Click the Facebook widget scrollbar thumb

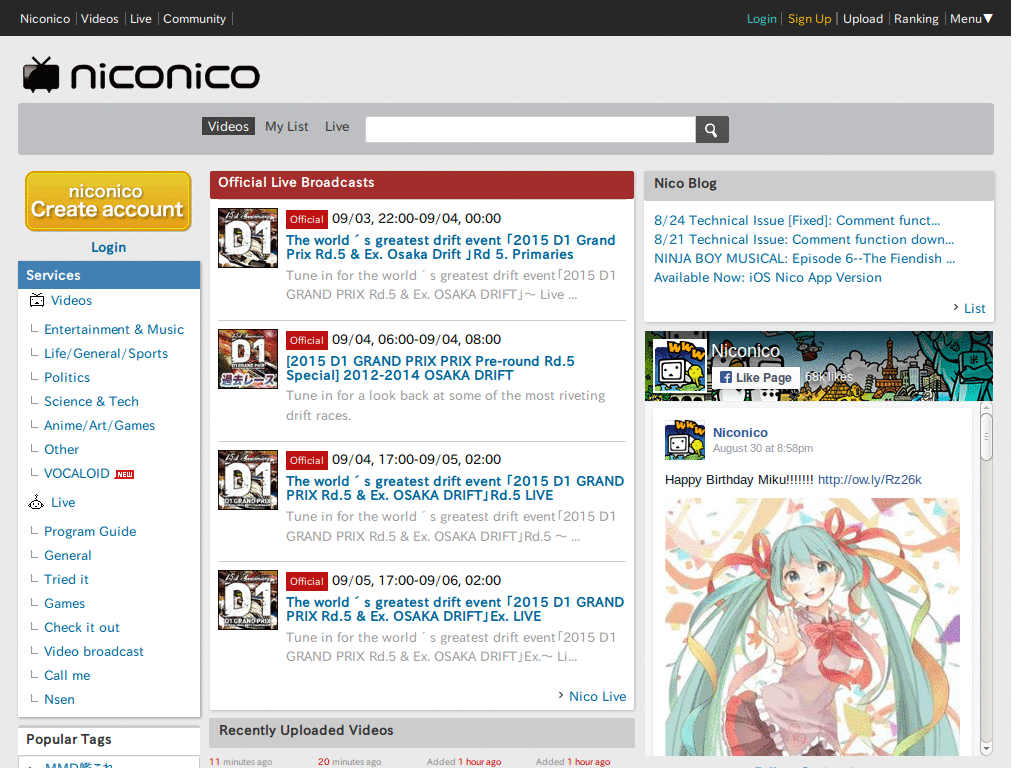coord(986,437)
